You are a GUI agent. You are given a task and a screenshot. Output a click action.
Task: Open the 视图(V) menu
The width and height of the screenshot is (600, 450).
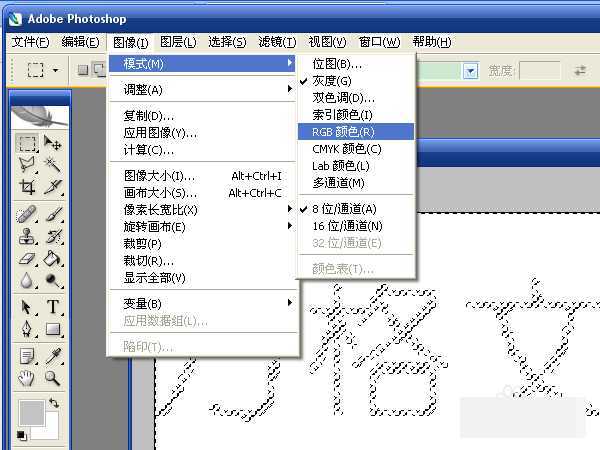click(x=327, y=42)
